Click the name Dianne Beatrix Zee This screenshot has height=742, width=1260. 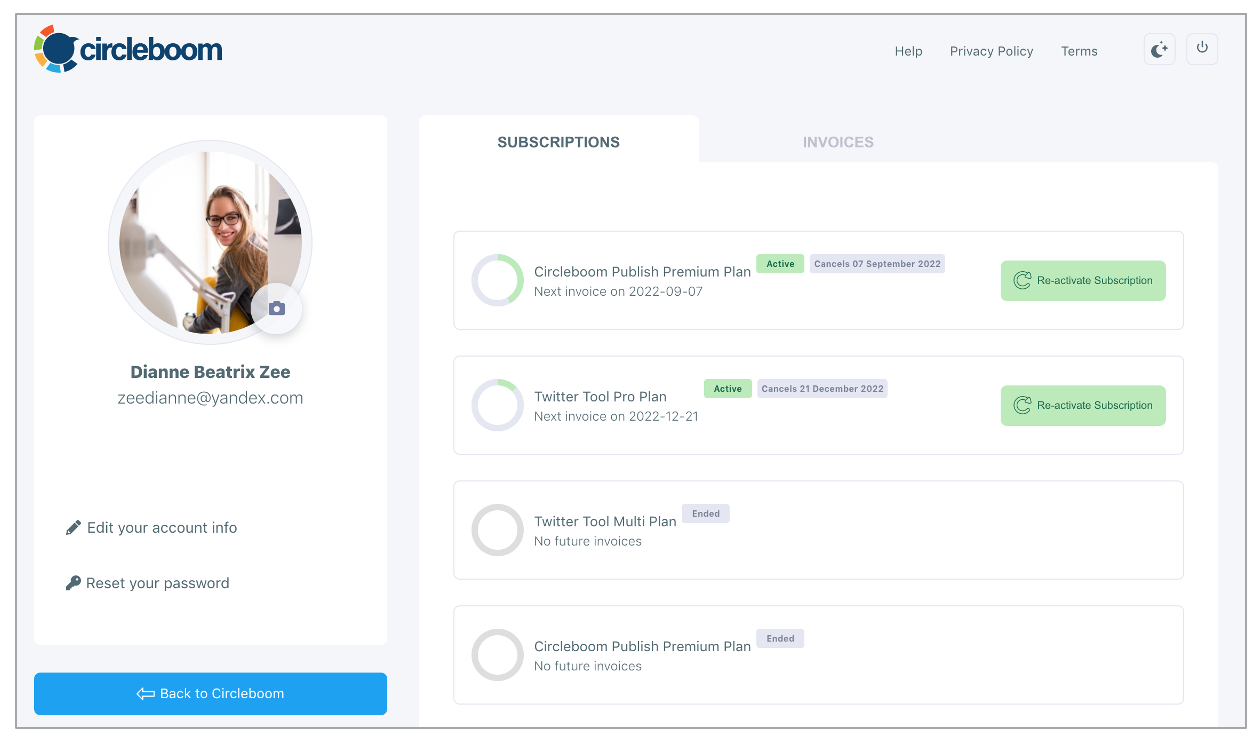click(x=210, y=372)
